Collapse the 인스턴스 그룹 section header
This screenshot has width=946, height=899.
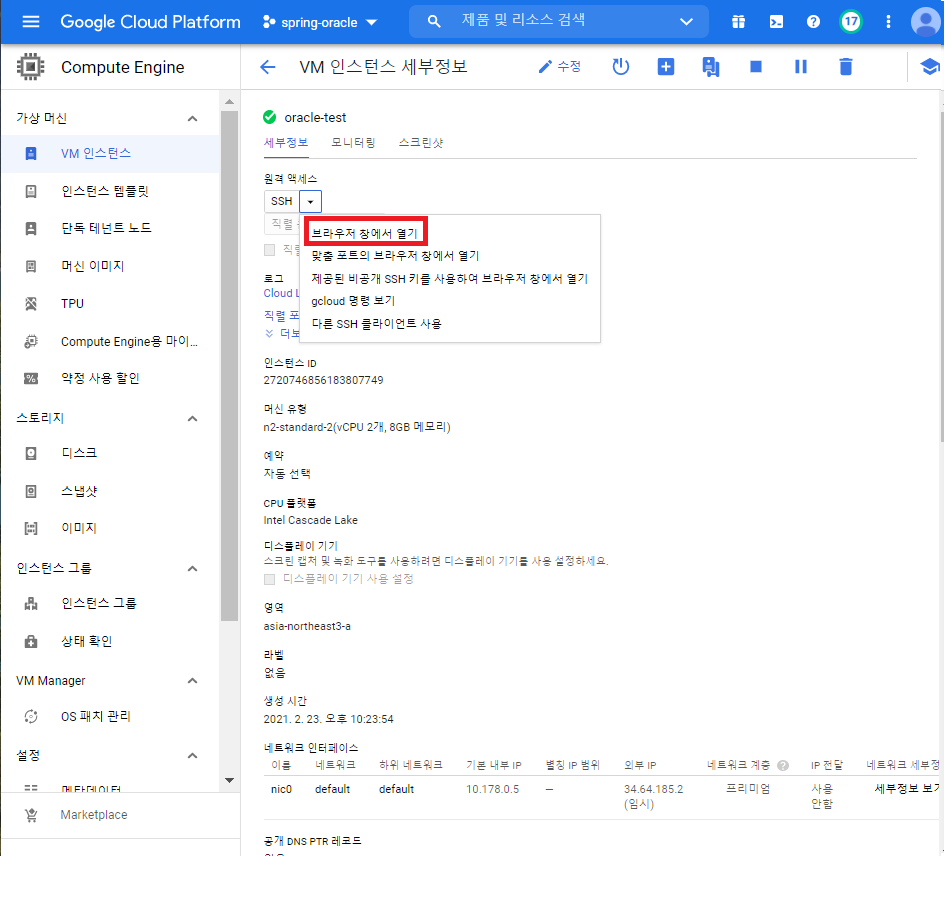click(192, 568)
